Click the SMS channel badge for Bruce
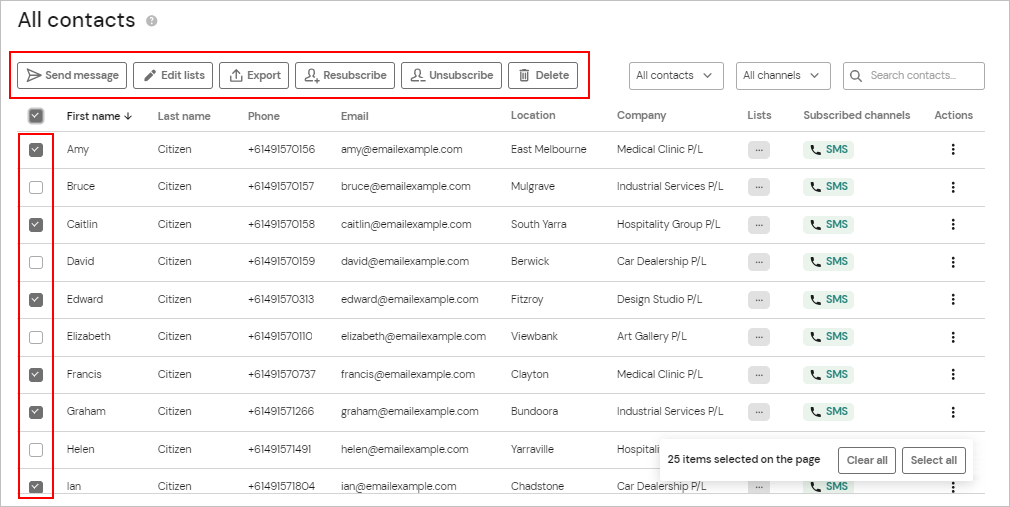This screenshot has width=1010, height=507. (x=828, y=187)
